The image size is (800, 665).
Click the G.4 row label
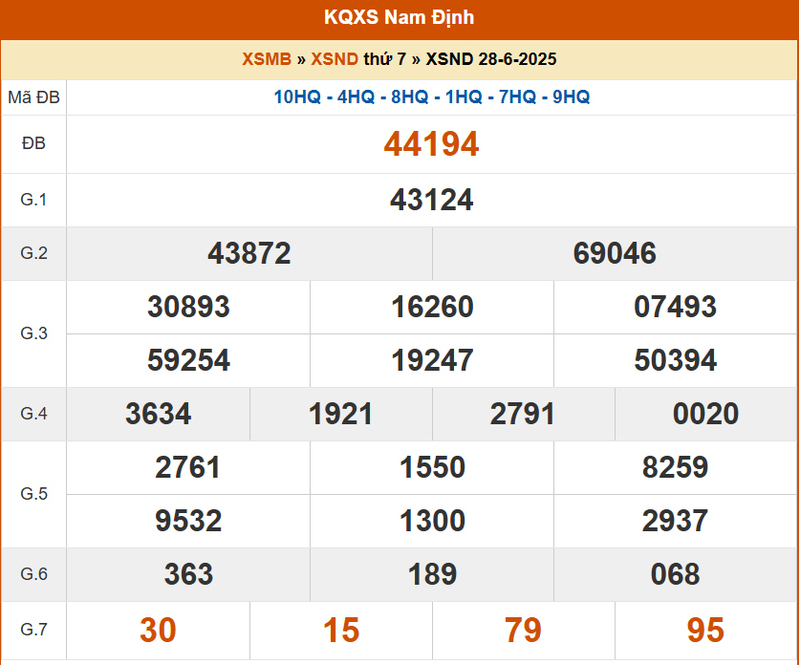coord(34,413)
